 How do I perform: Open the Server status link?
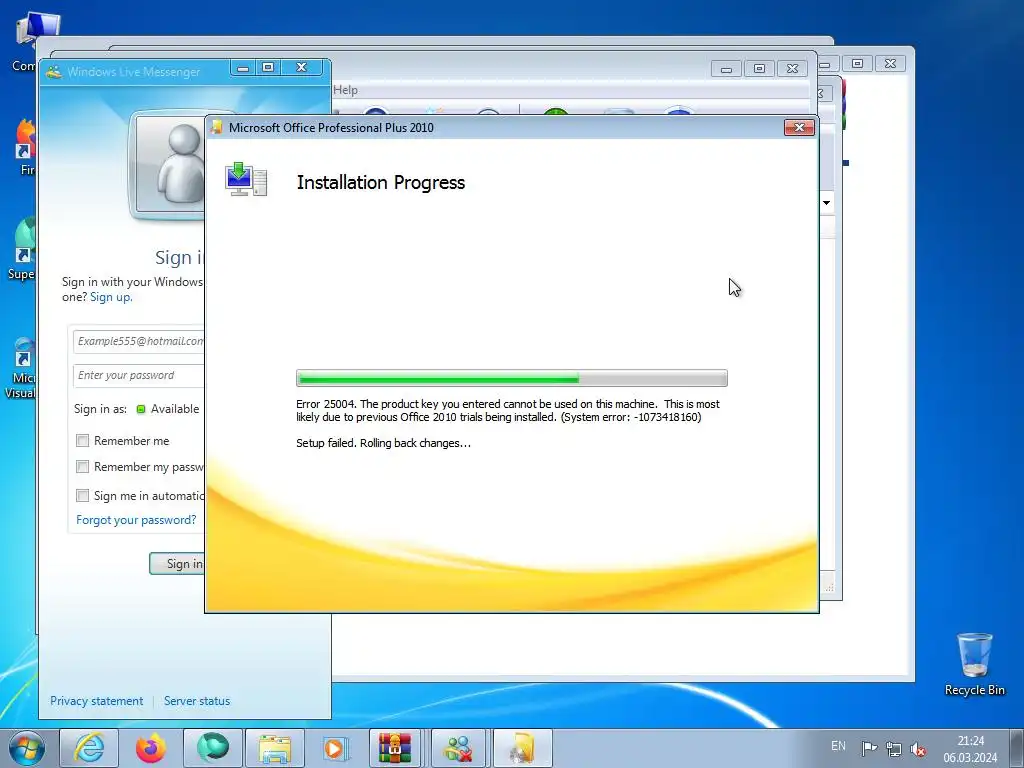click(x=197, y=701)
